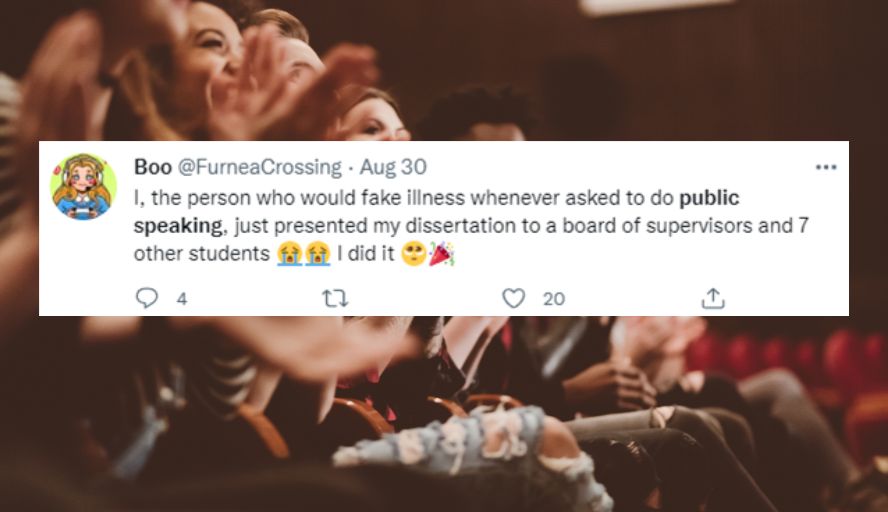Like the tweet with the heart icon
Screen dimensions: 888x512
coord(513,298)
